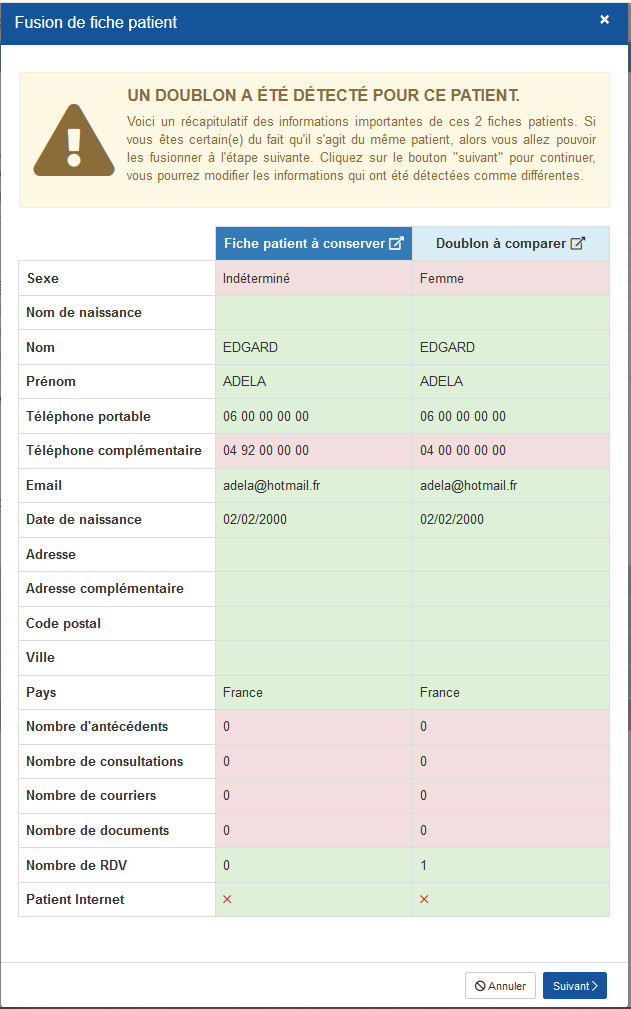This screenshot has width=631, height=1009.
Task: Click the Email row label
Action: coord(44,485)
